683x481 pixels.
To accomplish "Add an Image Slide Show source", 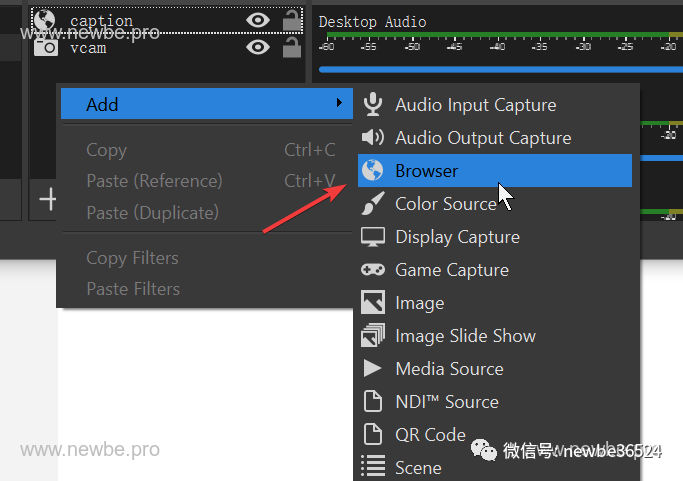I will (x=495, y=335).
